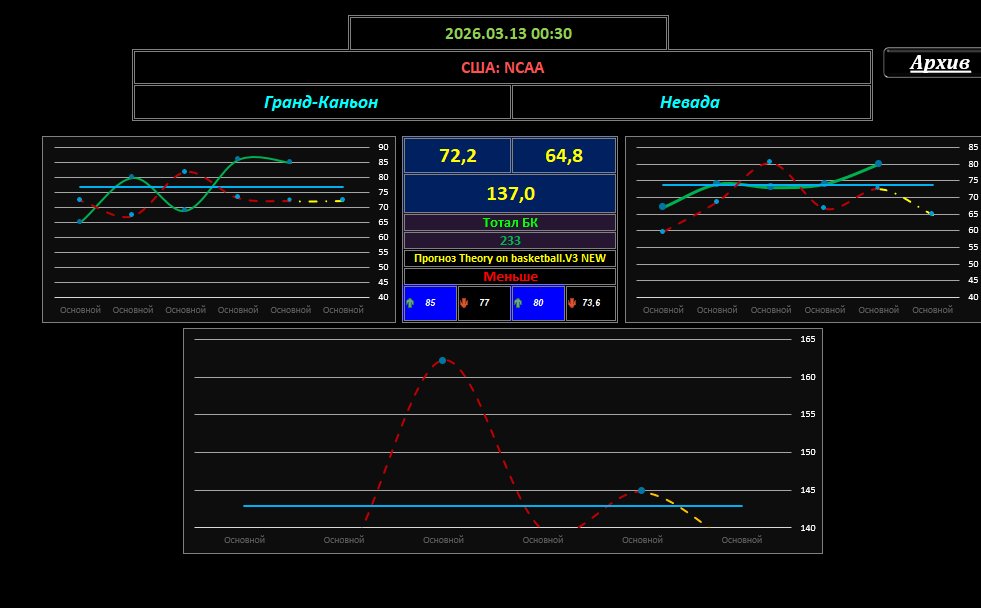Click the data point at 145 on bottom chart
981x608 pixels.
tap(641, 490)
